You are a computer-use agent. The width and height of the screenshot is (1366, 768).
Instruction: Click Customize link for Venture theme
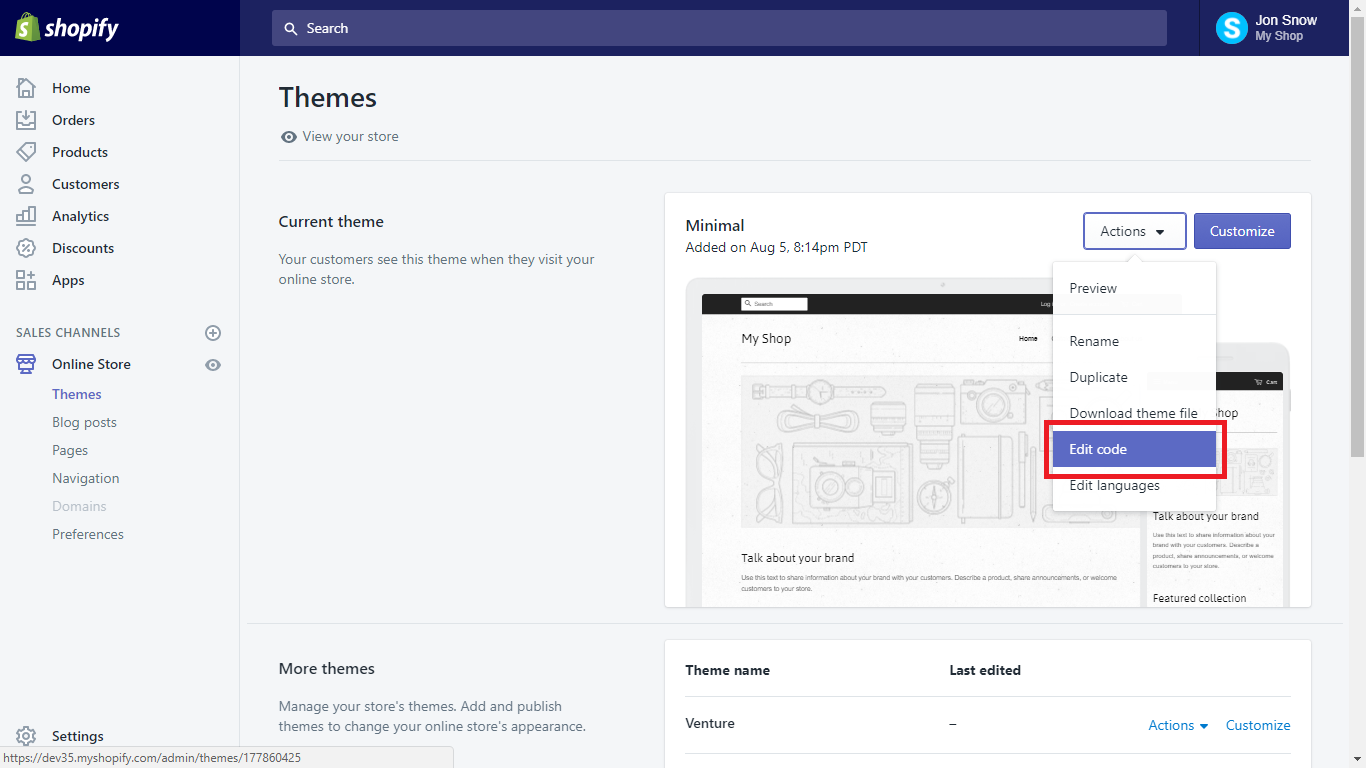(1258, 725)
